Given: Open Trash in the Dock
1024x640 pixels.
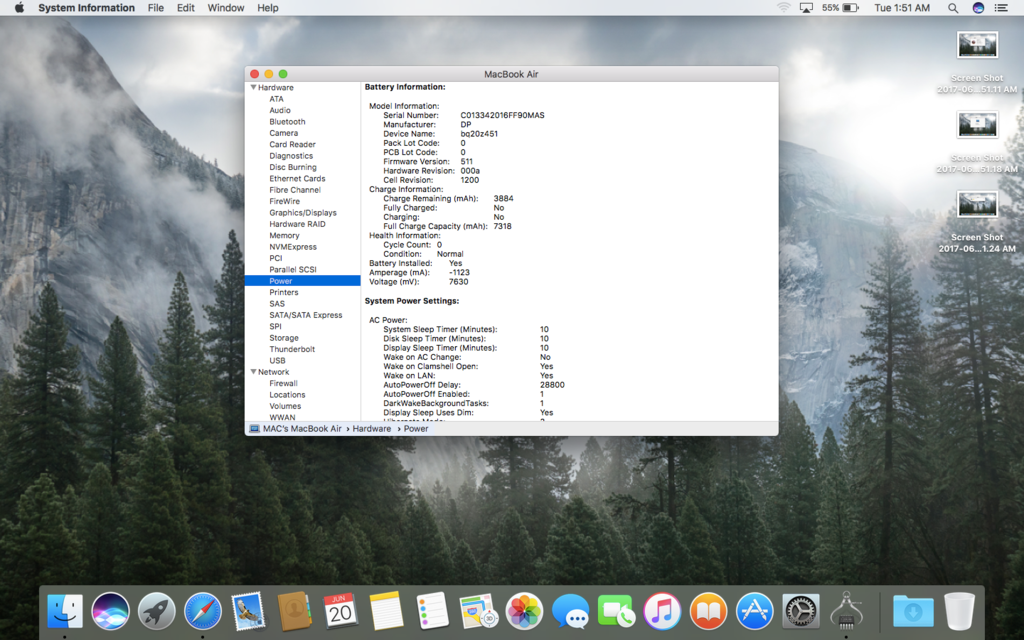Looking at the screenshot, I should (x=959, y=612).
